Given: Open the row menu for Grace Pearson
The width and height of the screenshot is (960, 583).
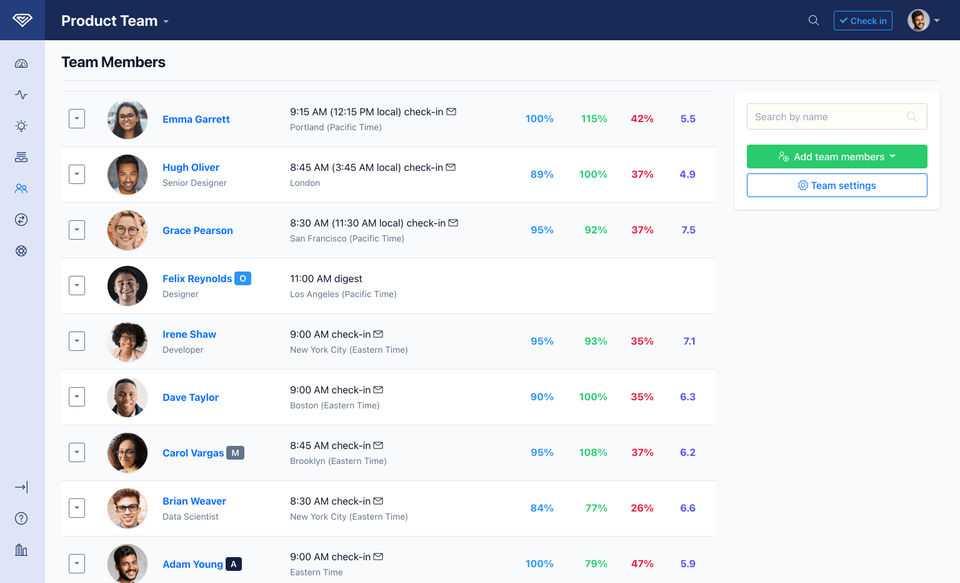Looking at the screenshot, I should (77, 230).
